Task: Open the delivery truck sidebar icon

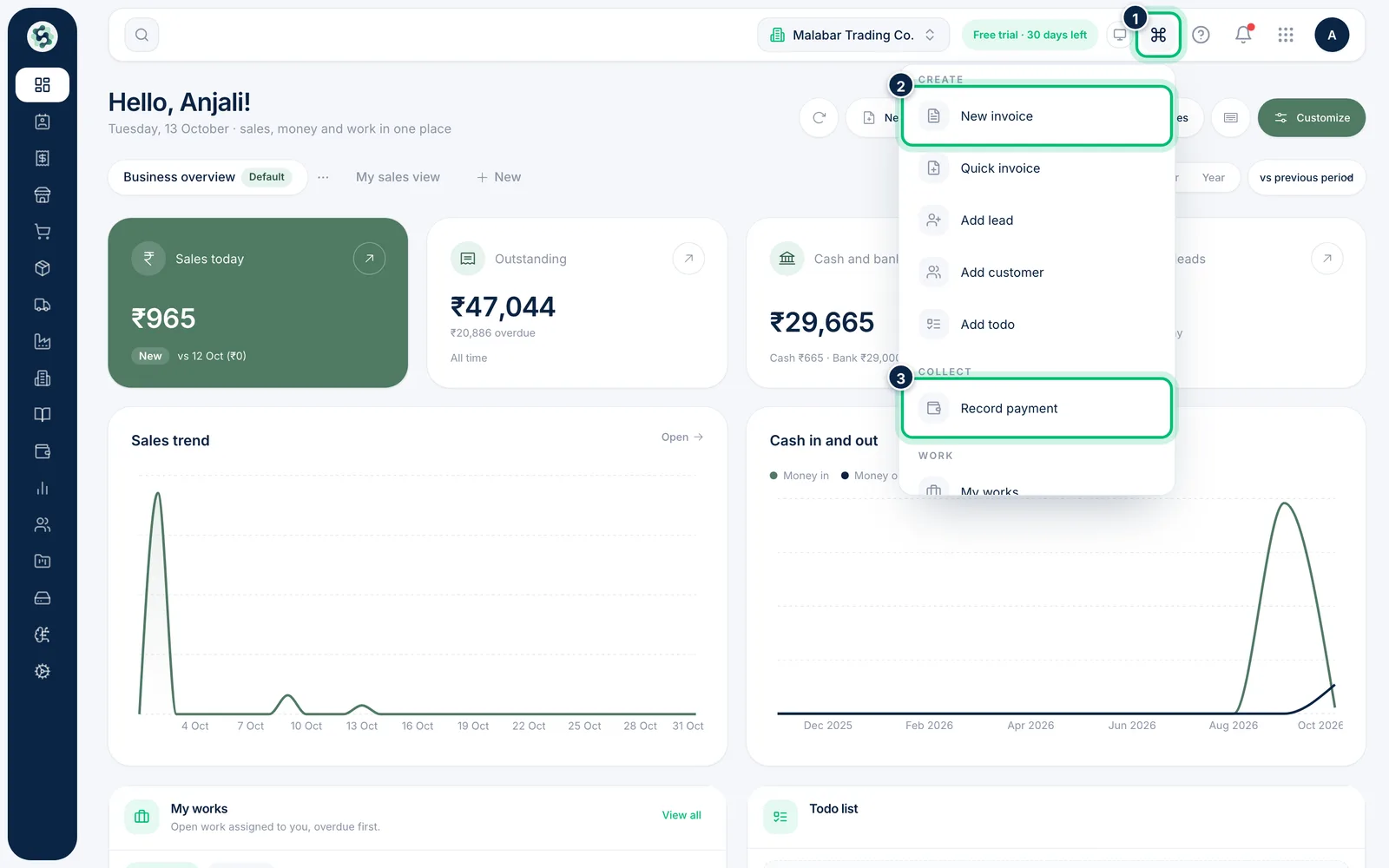Action: coord(42,305)
